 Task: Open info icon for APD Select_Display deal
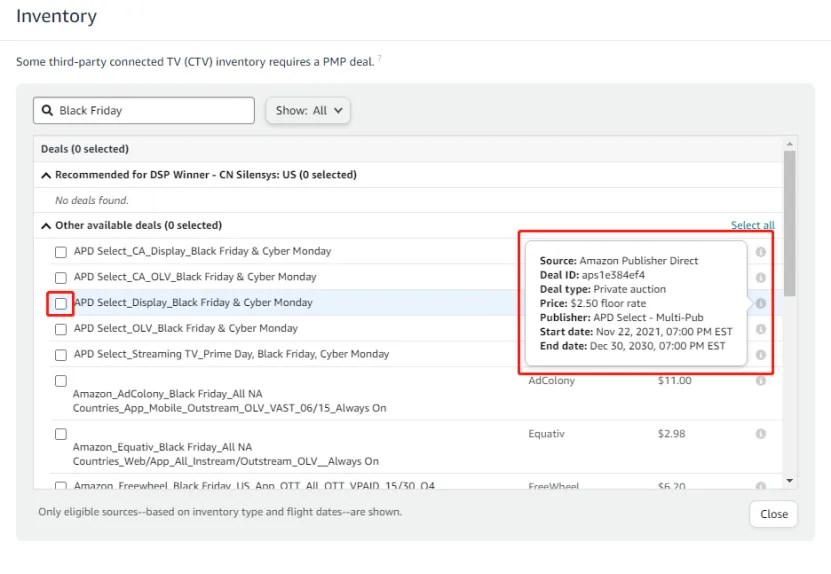tap(761, 303)
